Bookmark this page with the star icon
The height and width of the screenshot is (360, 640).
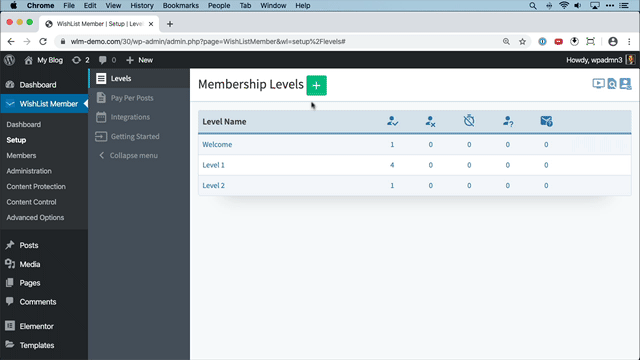(522, 42)
